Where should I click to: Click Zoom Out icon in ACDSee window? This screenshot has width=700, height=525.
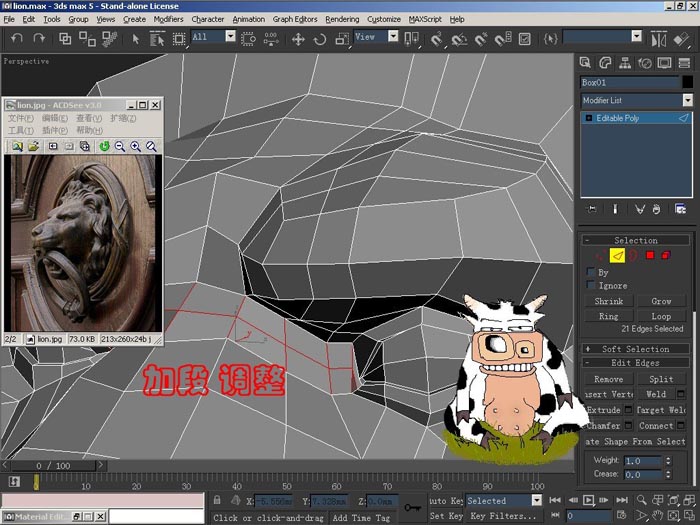(120, 146)
